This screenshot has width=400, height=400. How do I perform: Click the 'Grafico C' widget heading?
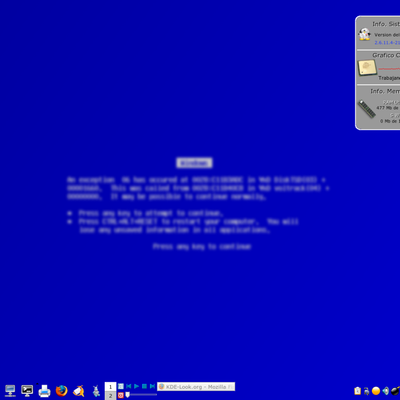click(x=386, y=55)
